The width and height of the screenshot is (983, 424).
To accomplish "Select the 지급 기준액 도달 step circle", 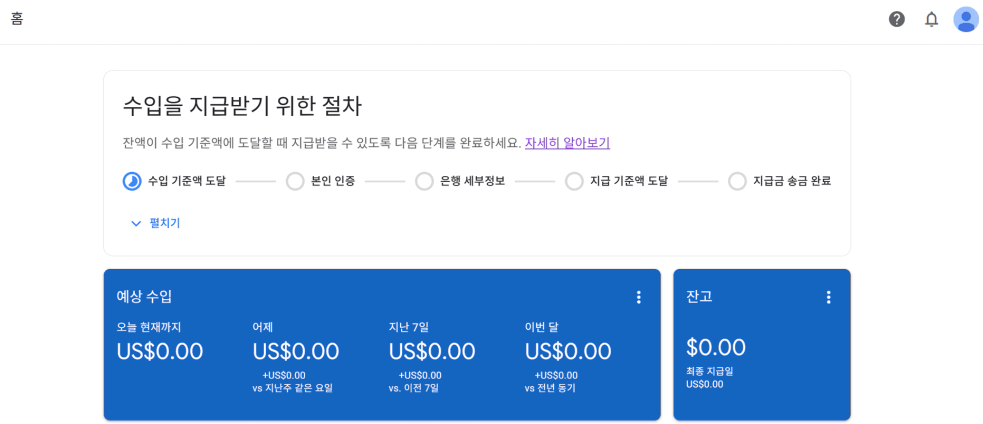I will (x=574, y=181).
